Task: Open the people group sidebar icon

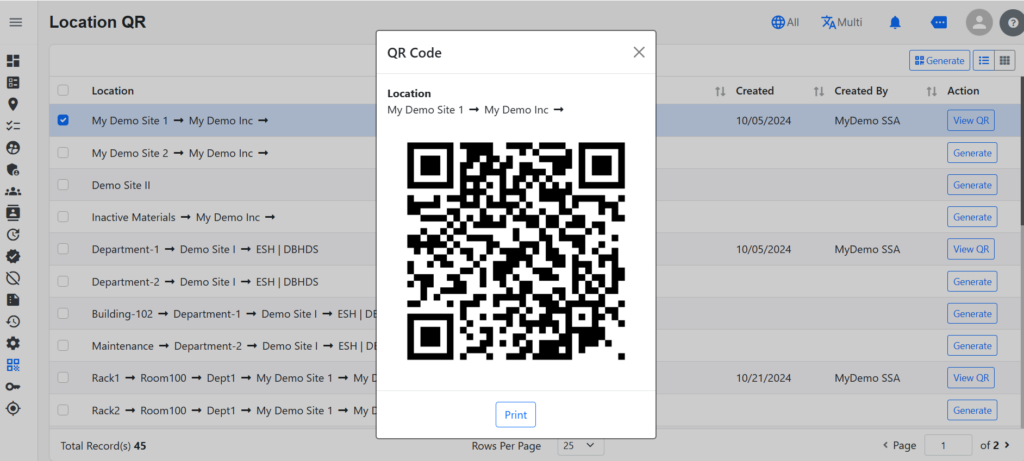Action: tap(13, 191)
